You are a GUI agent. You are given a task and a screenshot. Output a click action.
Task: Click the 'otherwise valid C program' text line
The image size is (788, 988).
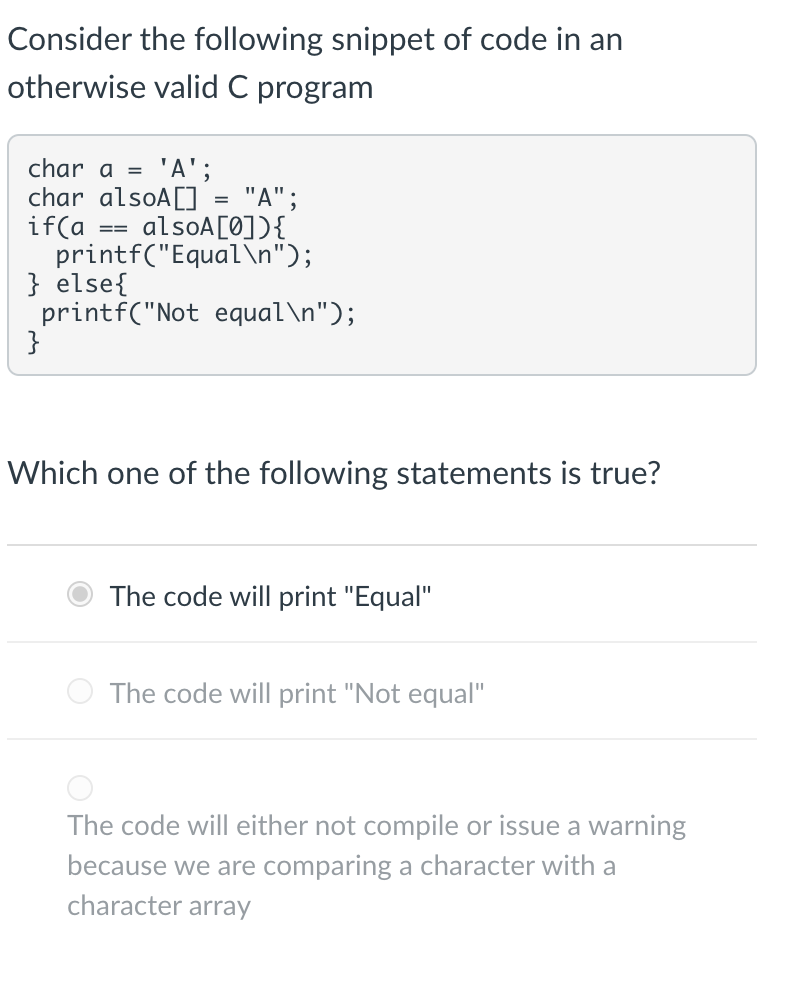(x=190, y=87)
